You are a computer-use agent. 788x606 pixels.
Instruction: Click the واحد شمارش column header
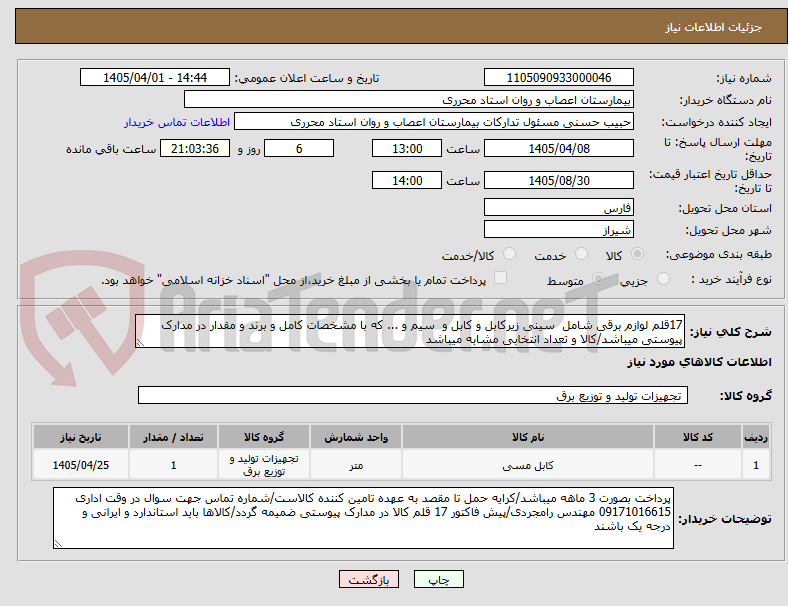click(x=356, y=437)
